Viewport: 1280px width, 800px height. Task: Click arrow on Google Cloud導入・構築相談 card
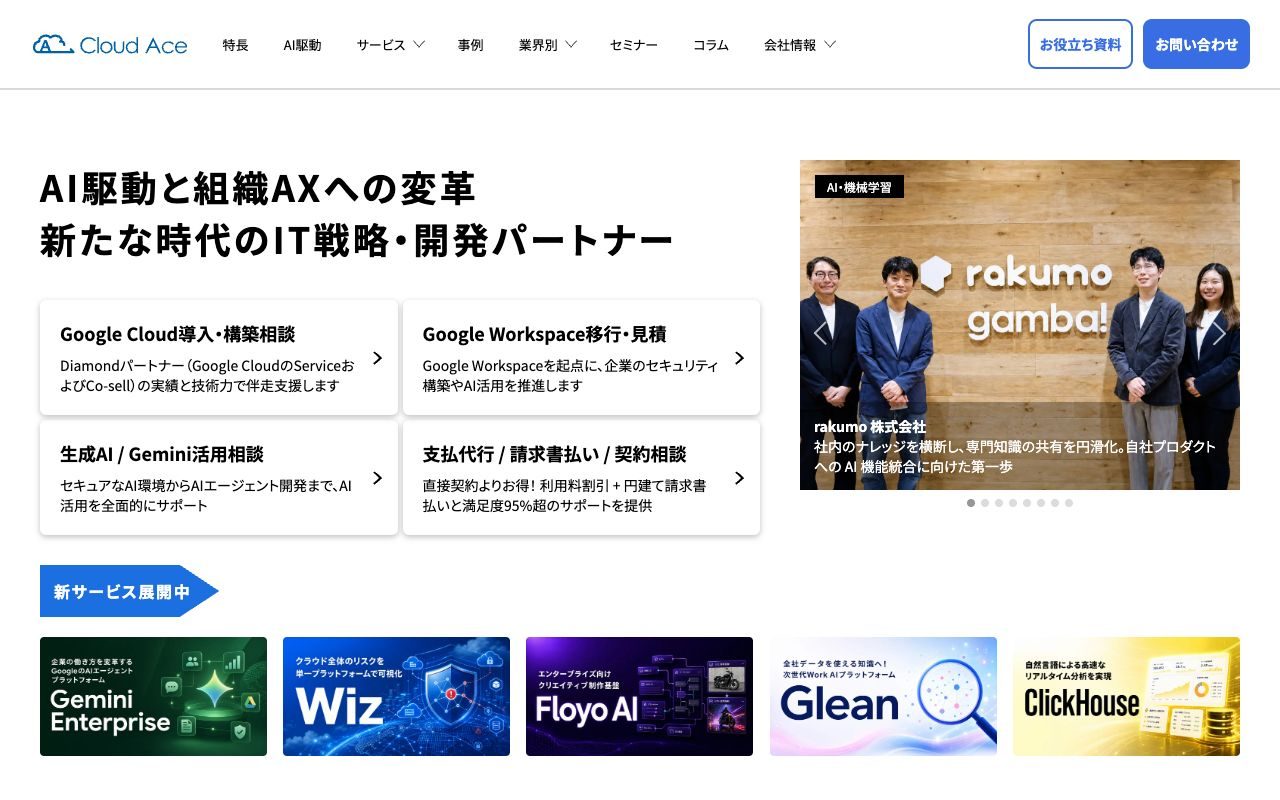click(377, 358)
